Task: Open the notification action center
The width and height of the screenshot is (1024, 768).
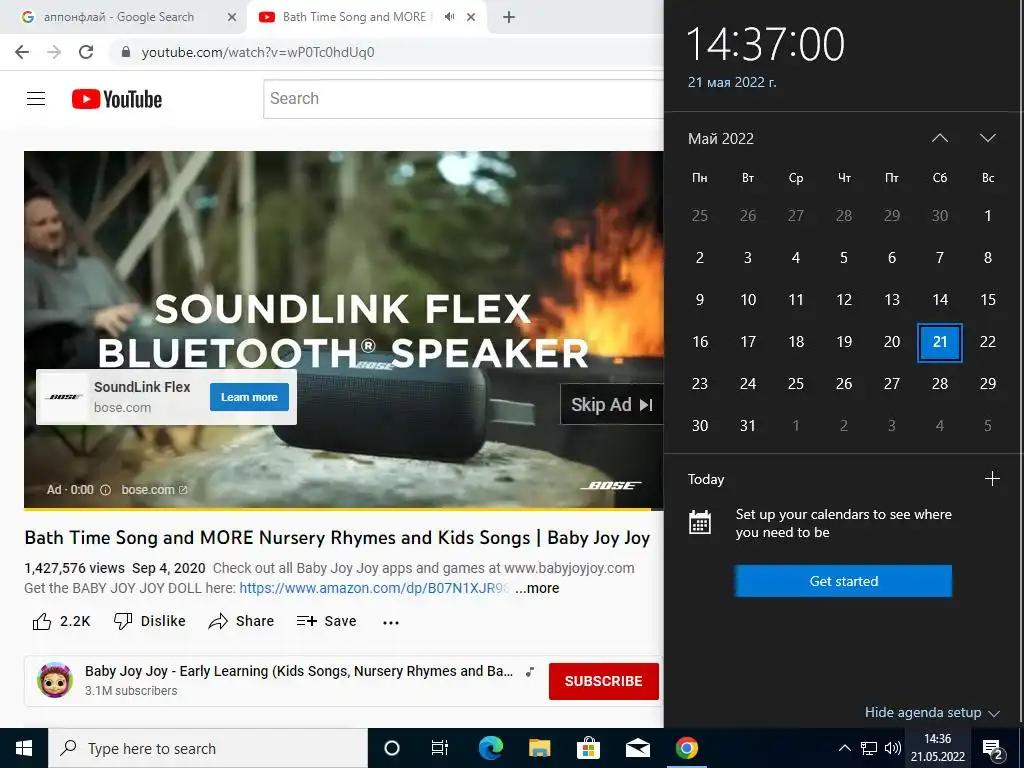Action: (x=993, y=749)
